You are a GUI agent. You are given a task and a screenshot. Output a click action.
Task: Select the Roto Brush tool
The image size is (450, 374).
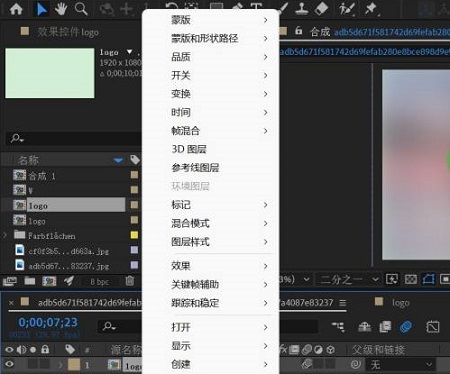(x=346, y=9)
